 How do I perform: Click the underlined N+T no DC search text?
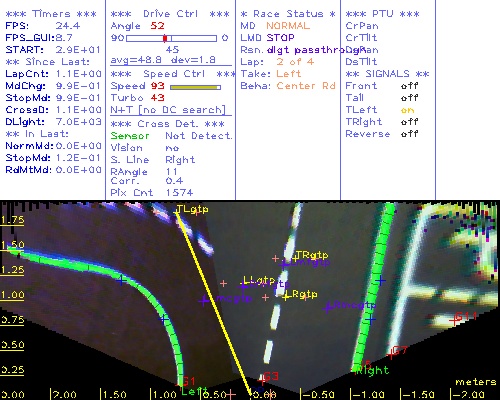point(168,110)
